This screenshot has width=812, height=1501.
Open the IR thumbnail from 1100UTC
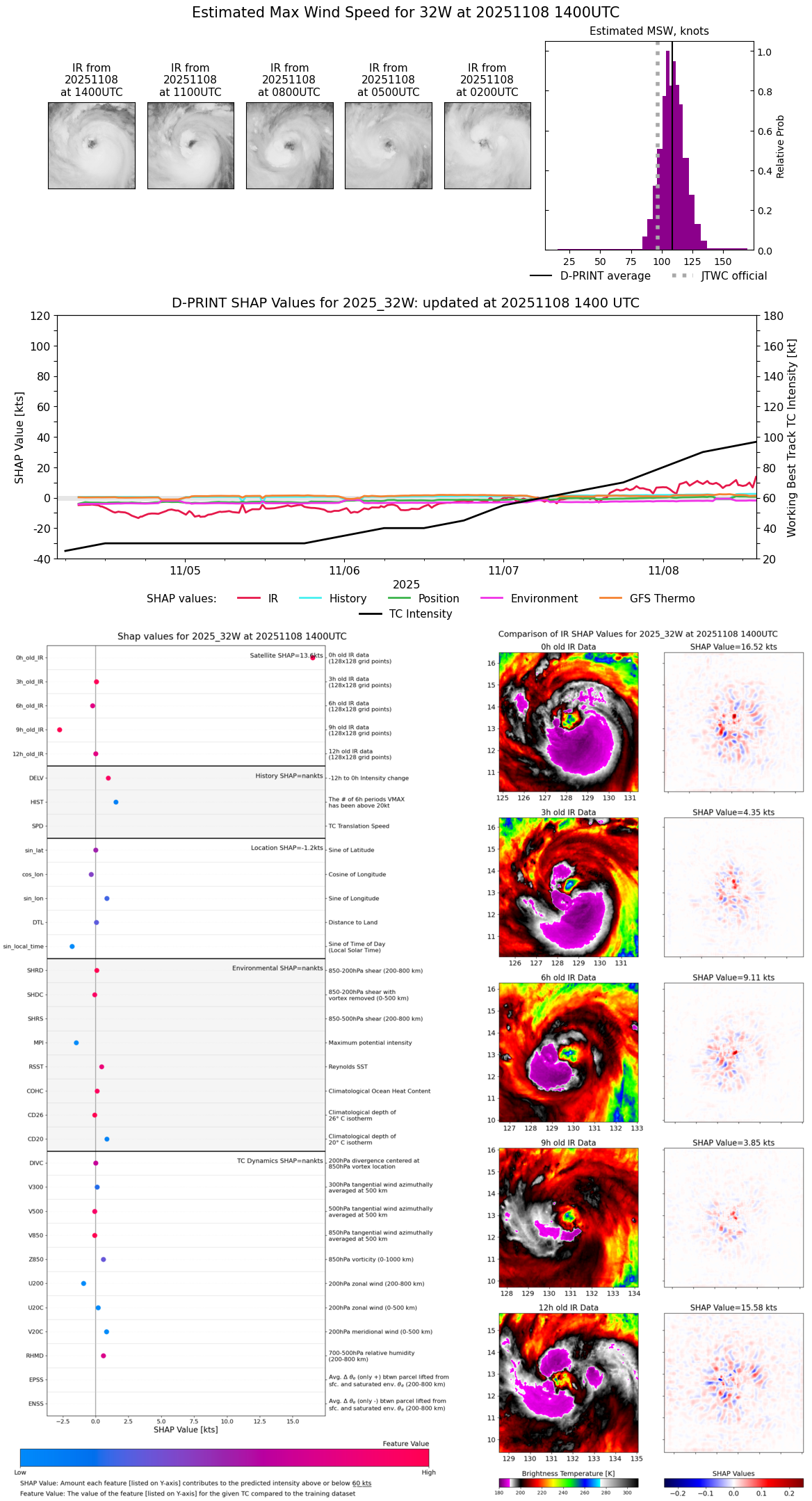(x=190, y=145)
